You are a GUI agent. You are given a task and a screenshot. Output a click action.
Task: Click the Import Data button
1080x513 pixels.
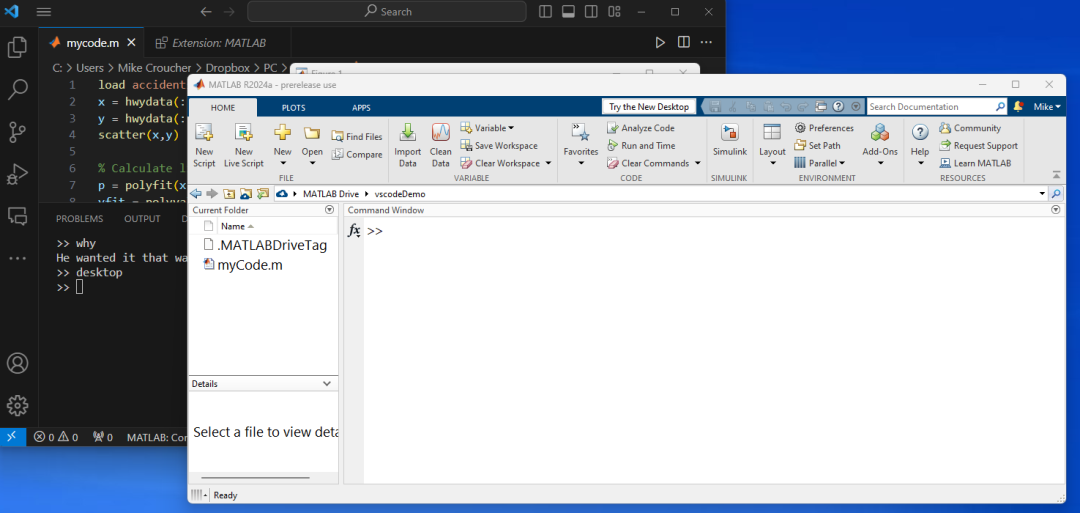(408, 145)
